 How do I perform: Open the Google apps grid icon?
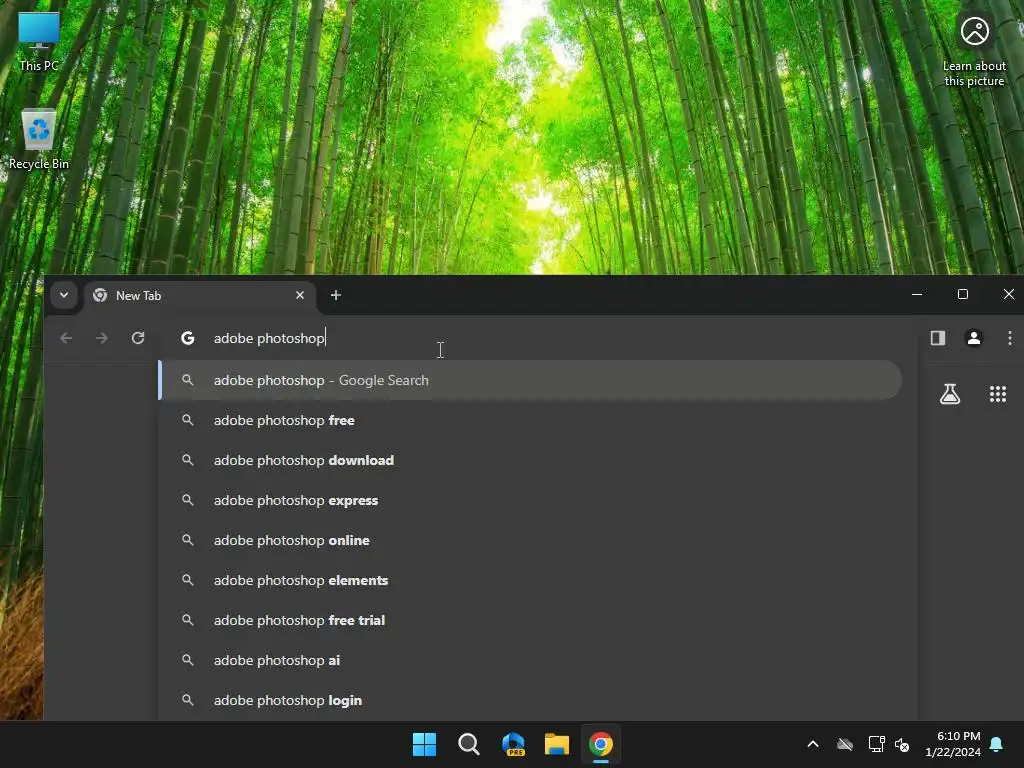[x=998, y=394]
